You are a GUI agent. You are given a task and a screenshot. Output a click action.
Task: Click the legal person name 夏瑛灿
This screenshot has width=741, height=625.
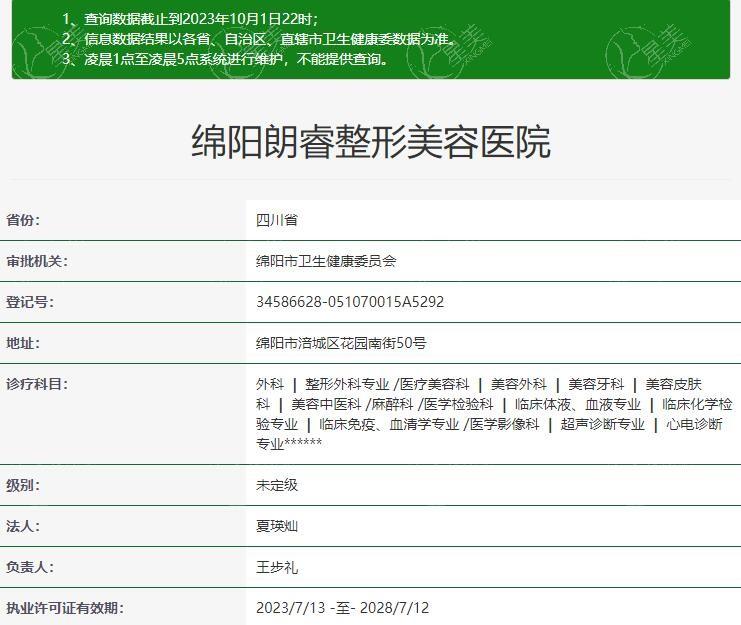coord(277,526)
